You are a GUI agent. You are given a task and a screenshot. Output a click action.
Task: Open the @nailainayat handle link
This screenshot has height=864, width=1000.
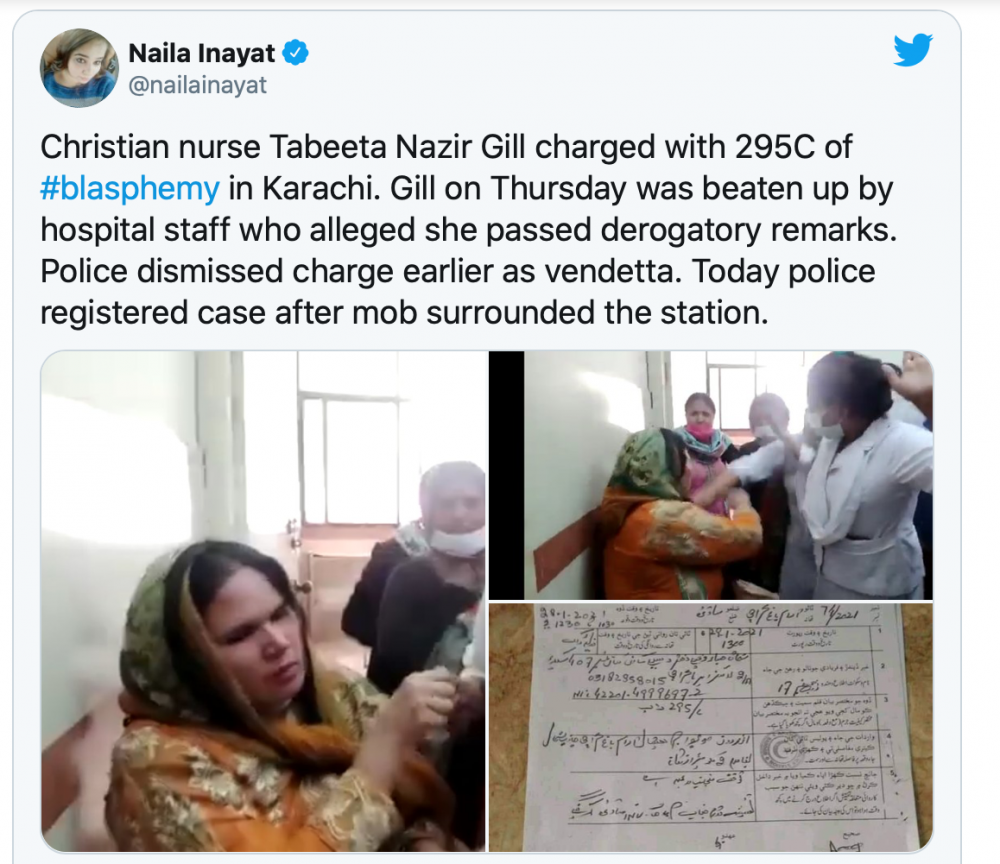click(198, 85)
